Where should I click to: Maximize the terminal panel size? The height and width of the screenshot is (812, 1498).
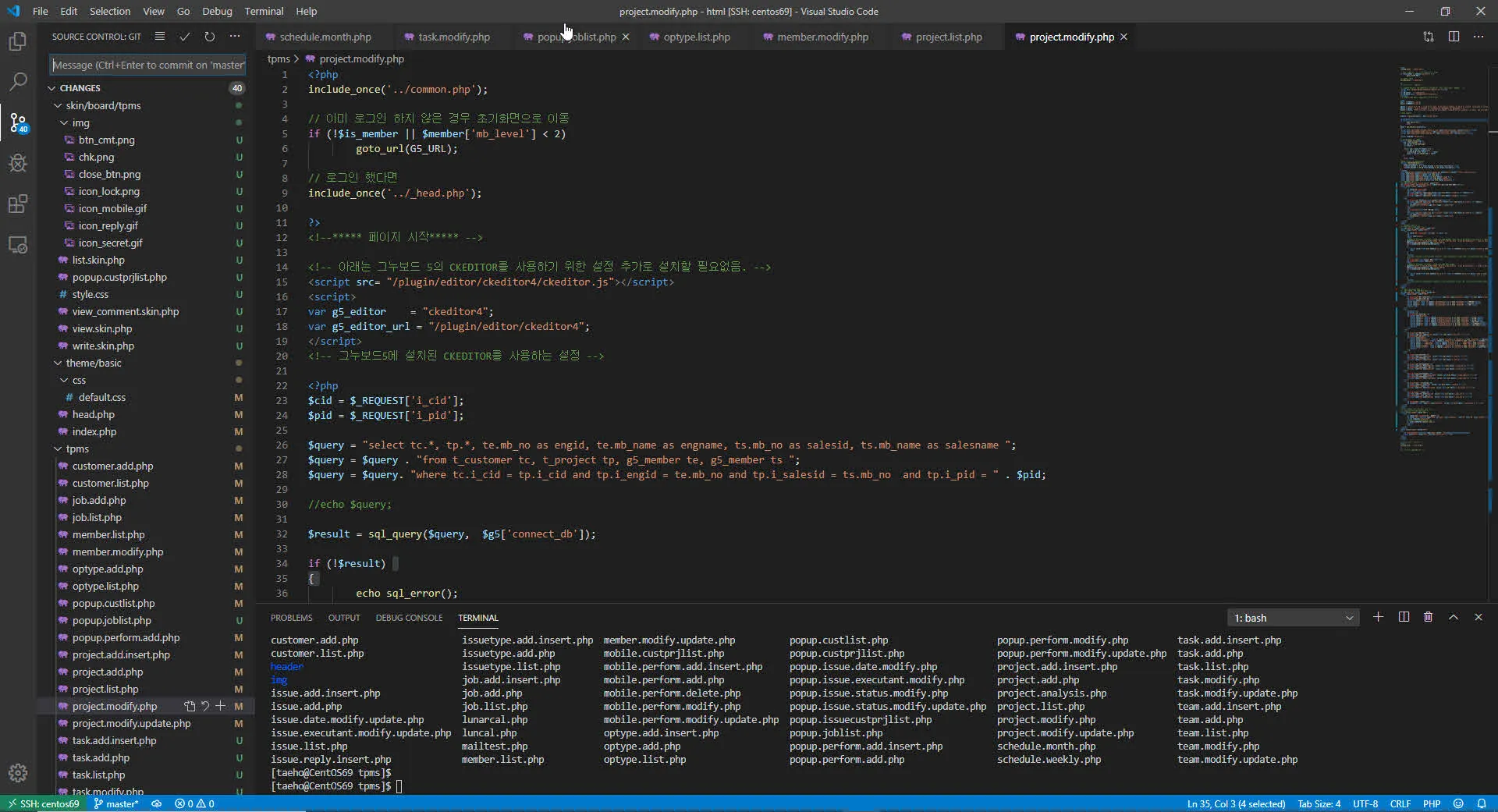[x=1453, y=617]
